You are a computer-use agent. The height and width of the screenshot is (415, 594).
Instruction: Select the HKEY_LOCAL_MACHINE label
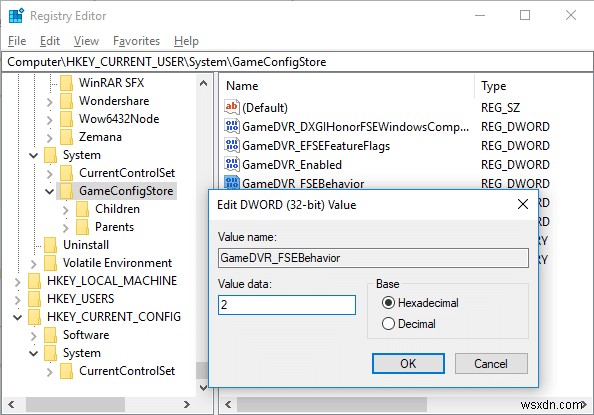tap(112, 281)
